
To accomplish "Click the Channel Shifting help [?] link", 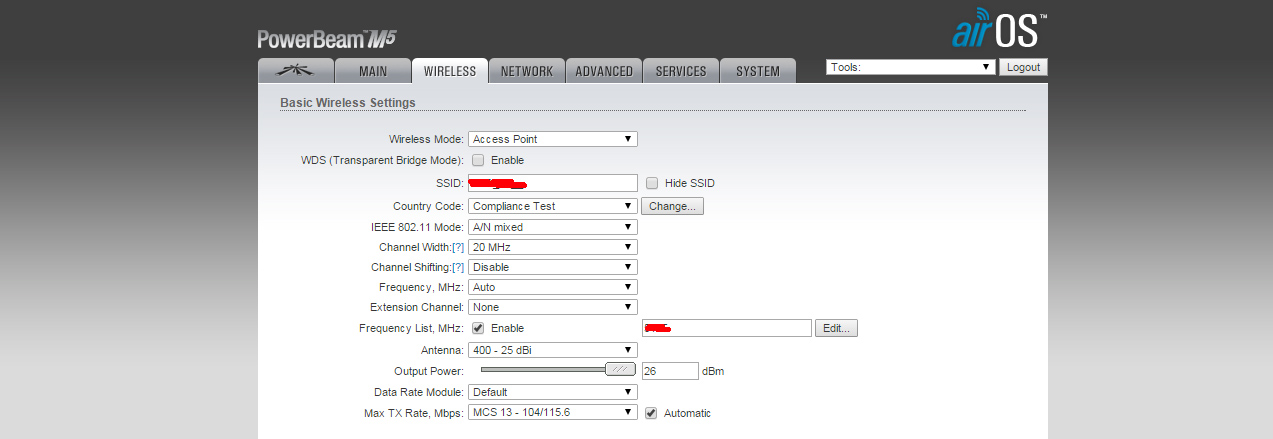I will tap(458, 267).
